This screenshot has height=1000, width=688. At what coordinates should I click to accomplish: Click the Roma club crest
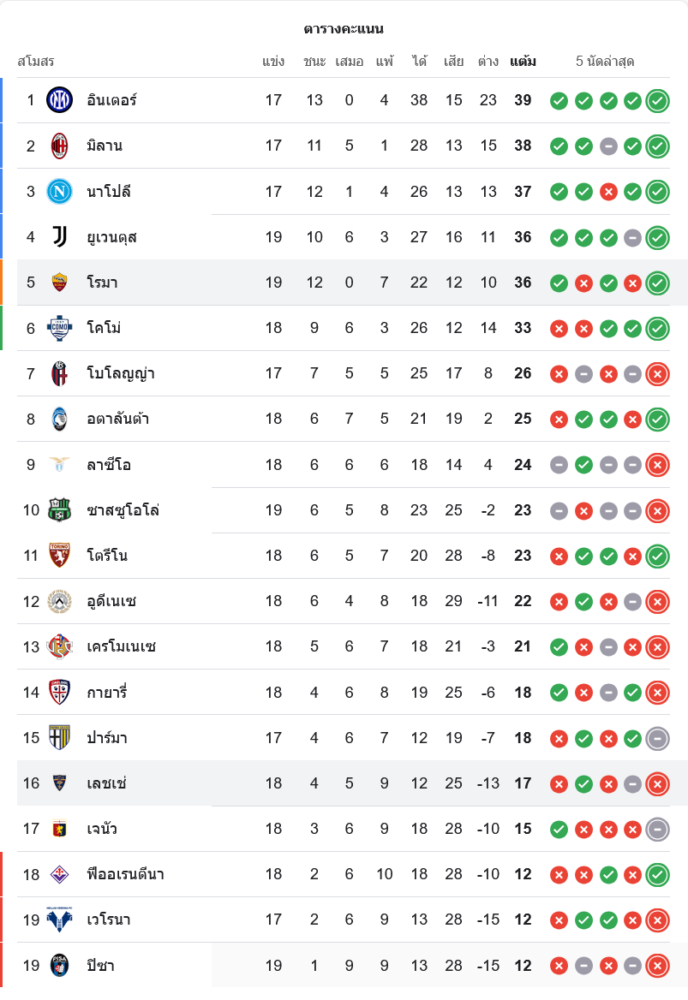point(60,282)
